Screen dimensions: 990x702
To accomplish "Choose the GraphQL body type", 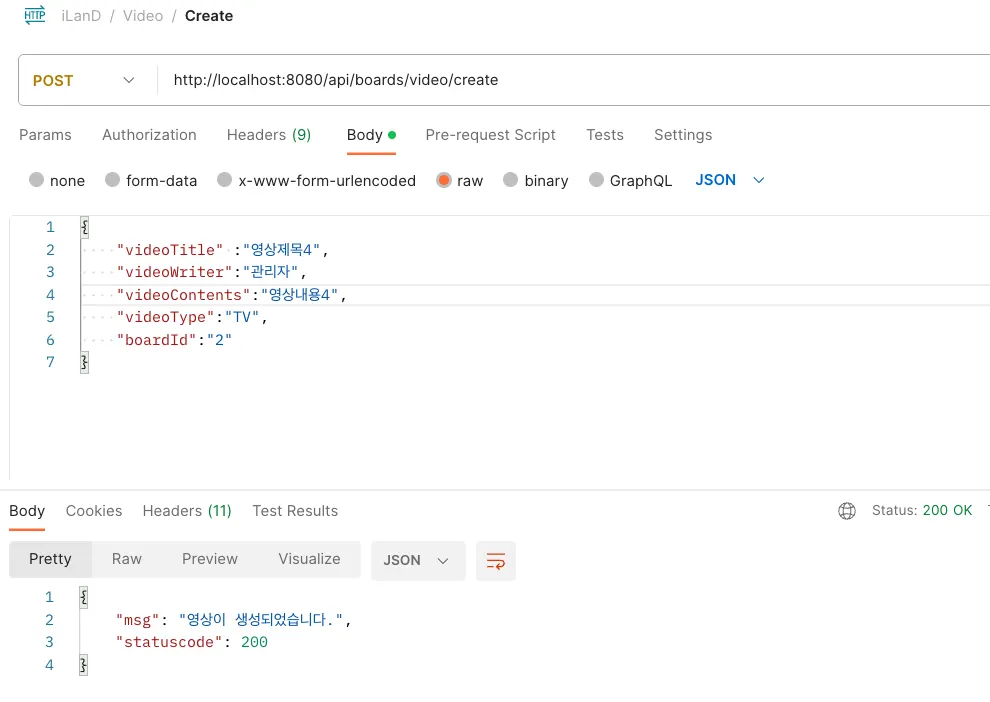I will [x=597, y=180].
